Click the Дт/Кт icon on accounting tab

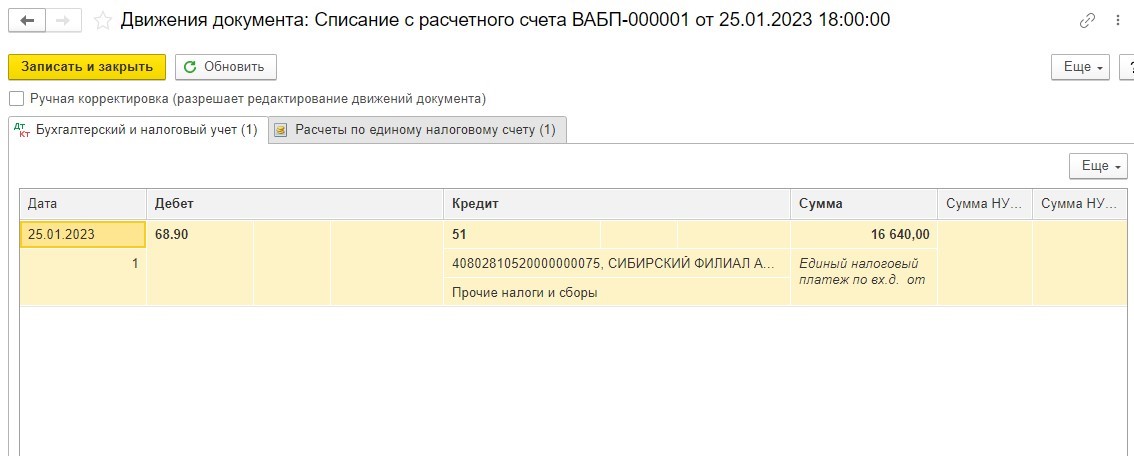pyautogui.click(x=22, y=130)
